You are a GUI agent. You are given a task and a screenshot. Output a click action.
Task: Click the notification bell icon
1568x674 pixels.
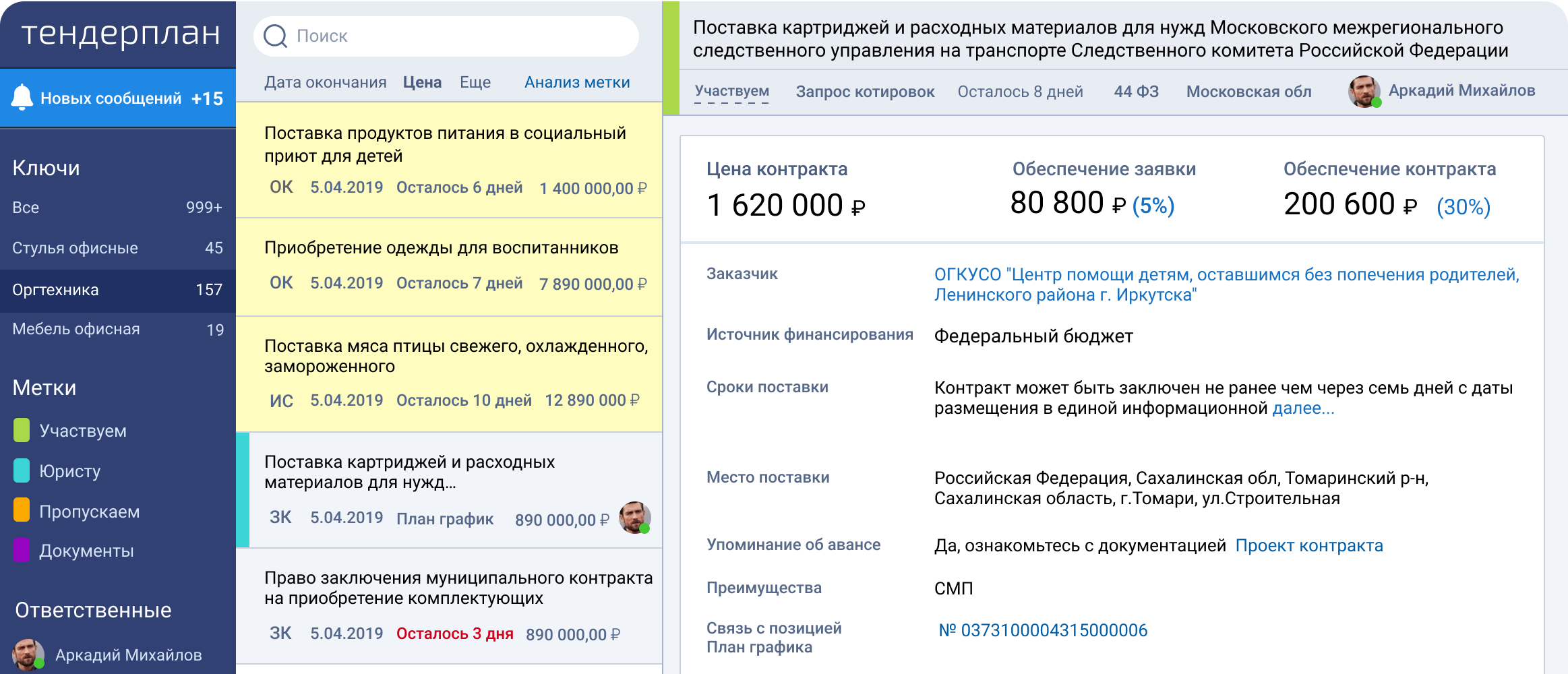22,98
